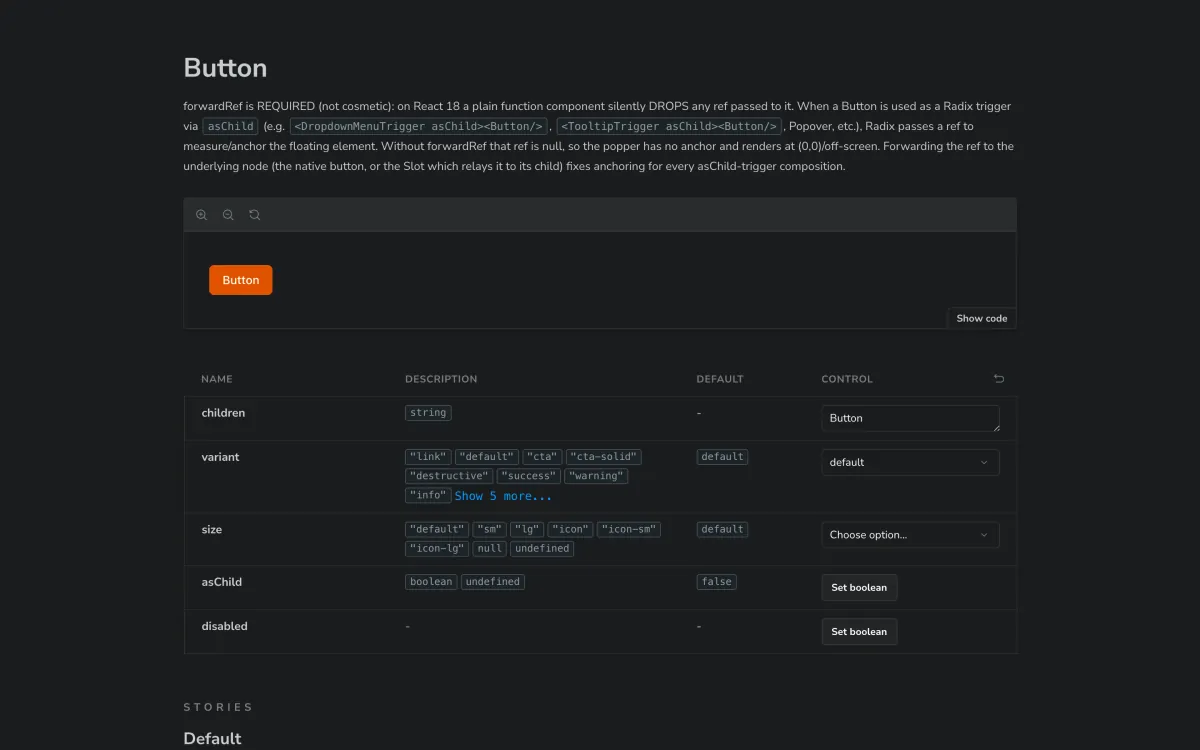The width and height of the screenshot is (1200, 750).
Task: Click the inline asChild code tag in description
Action: click(231, 126)
